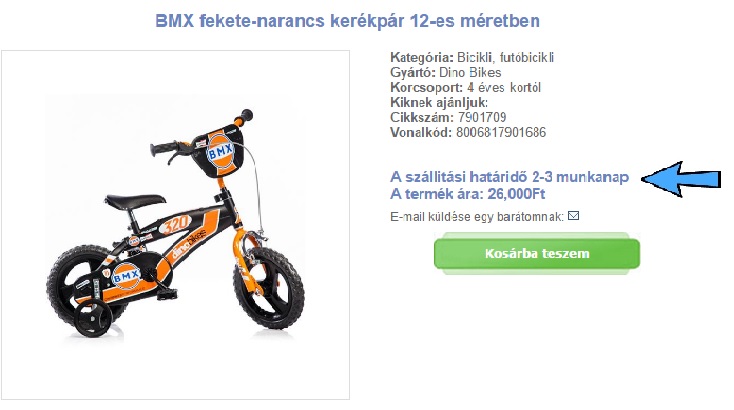734x410 pixels.
Task: Click the item number 7901709
Action: click(482, 117)
